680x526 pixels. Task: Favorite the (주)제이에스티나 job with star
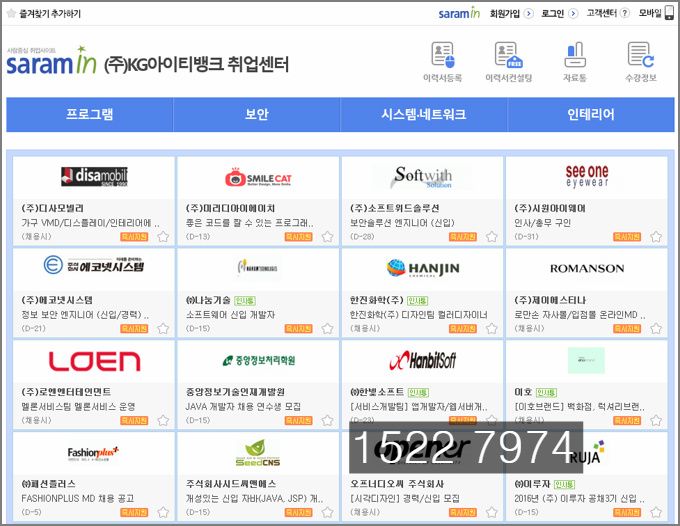pyautogui.click(x=656, y=329)
